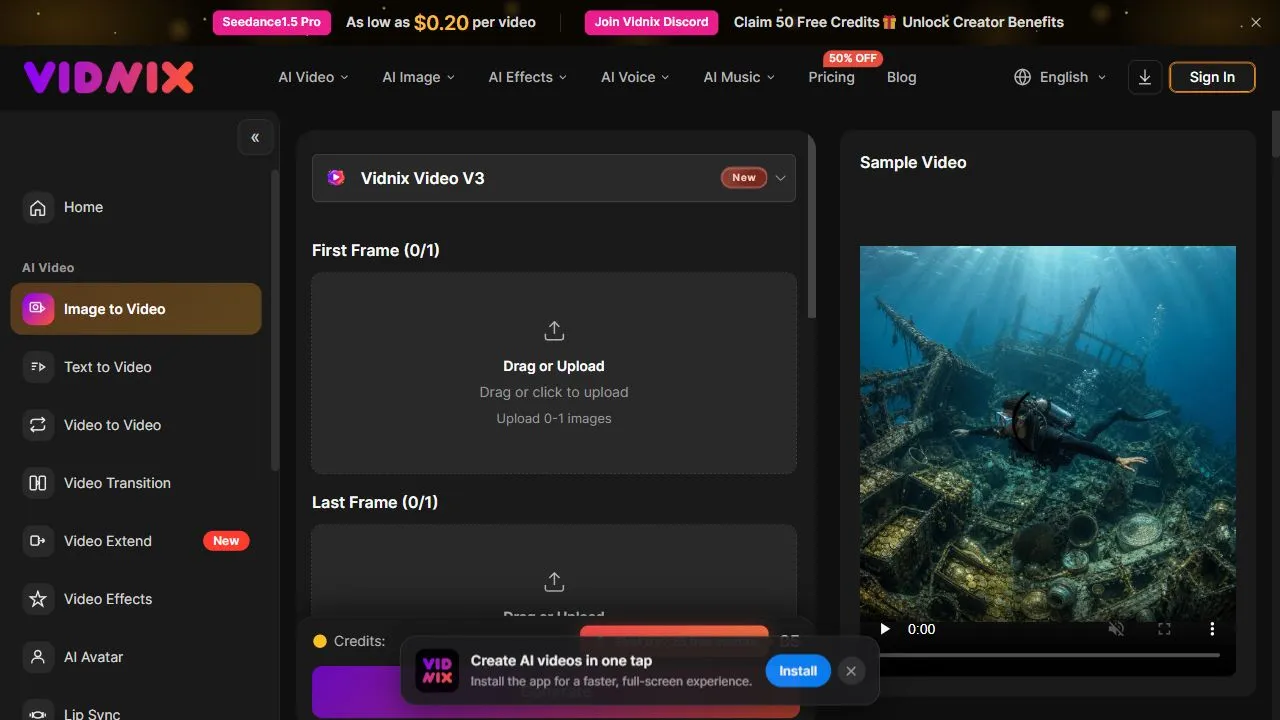Open sample video more options menu
Screen dimensions: 1280x720
pyautogui.click(x=1212, y=629)
